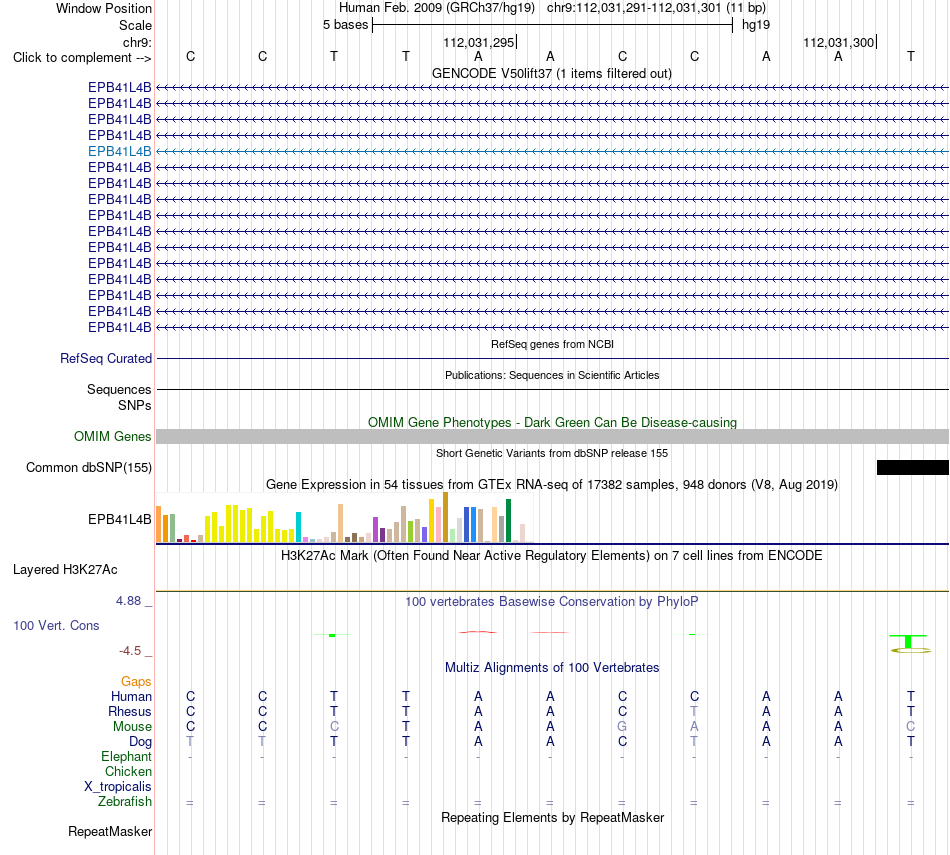Image resolution: width=950 pixels, height=855 pixels.
Task: Click the Zebrafish alignment row label
Action: coord(125,802)
